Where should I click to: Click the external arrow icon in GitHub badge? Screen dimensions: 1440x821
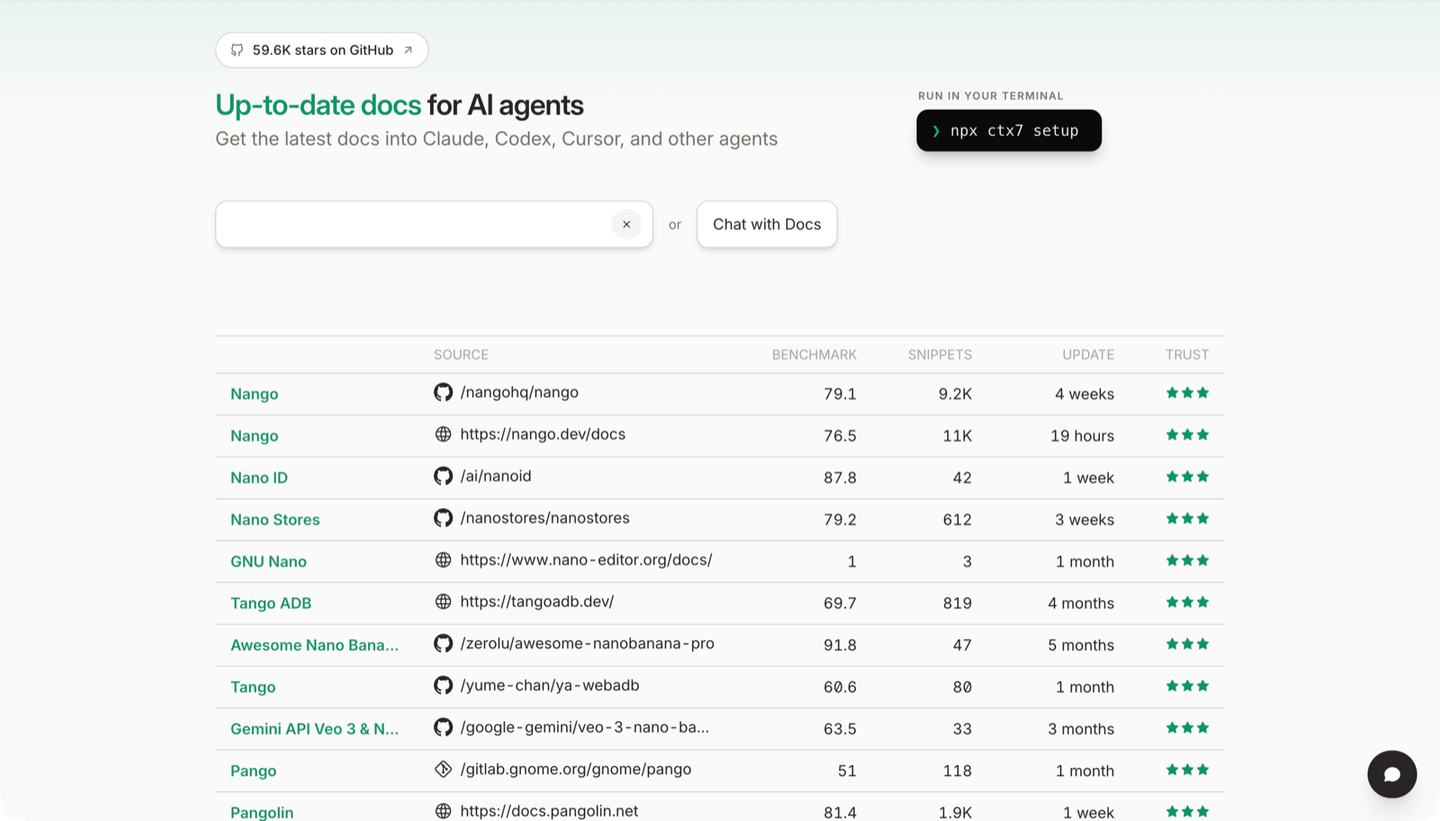(408, 50)
